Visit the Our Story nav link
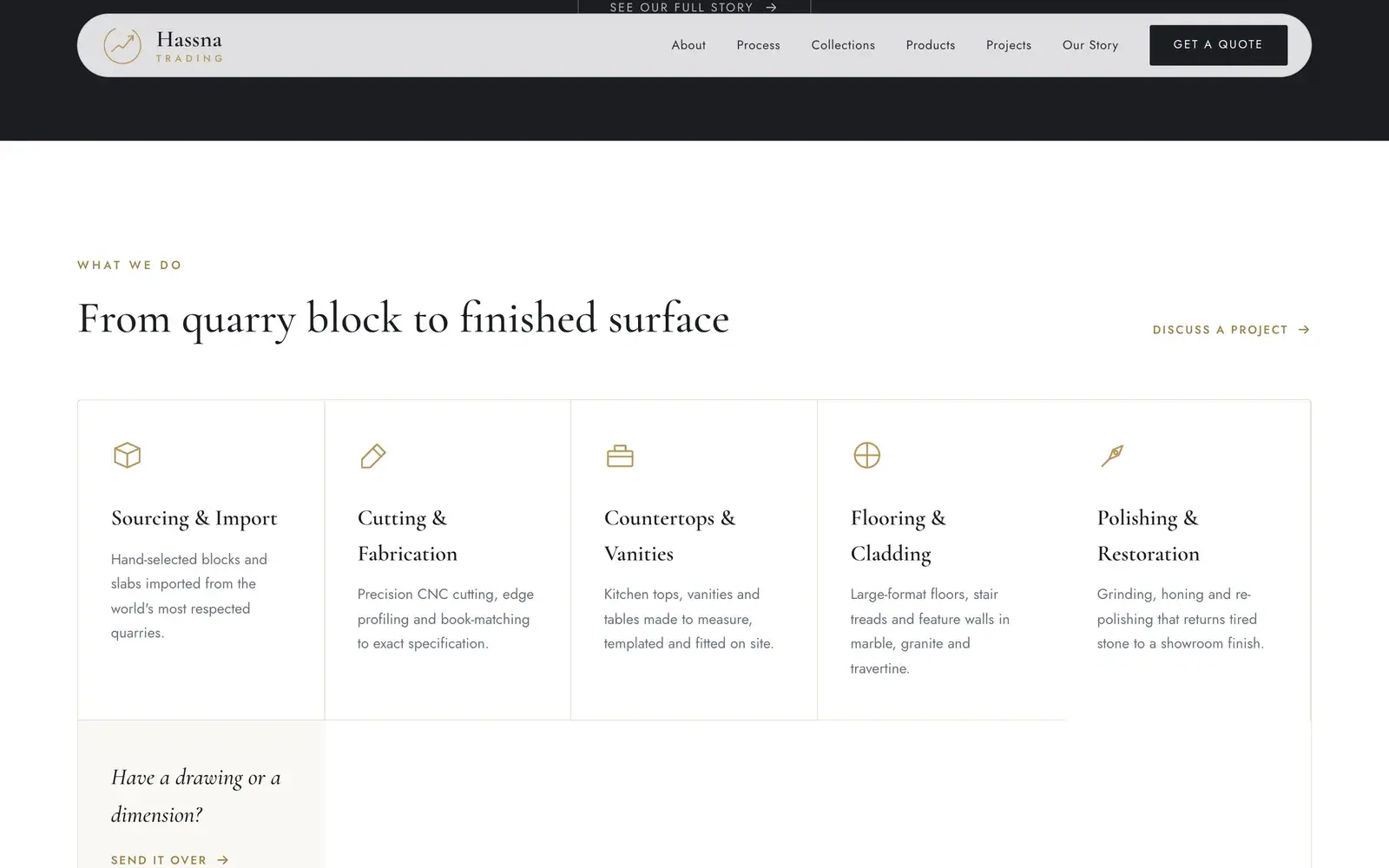This screenshot has height=868, width=1389. pos(1090,45)
